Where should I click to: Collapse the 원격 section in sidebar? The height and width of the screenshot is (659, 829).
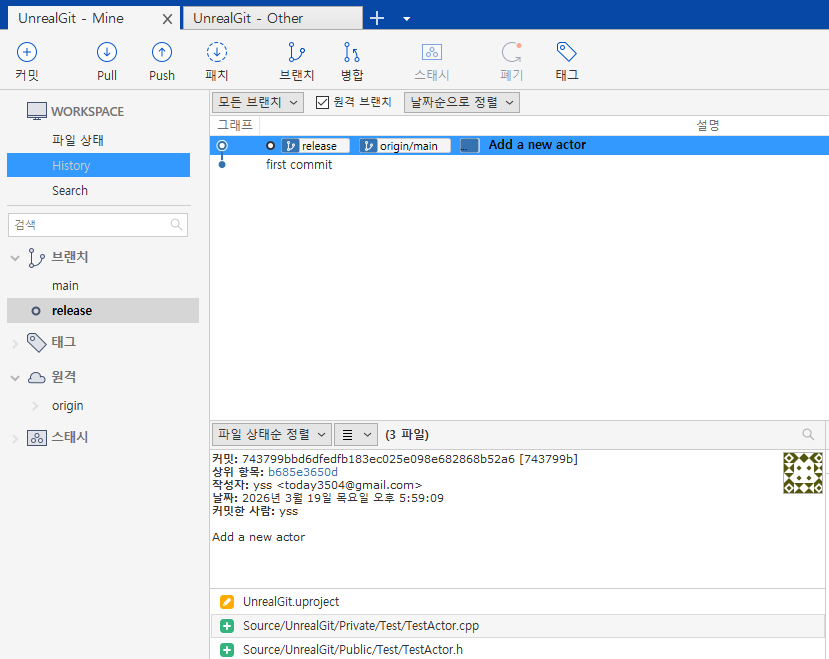[x=15, y=378]
